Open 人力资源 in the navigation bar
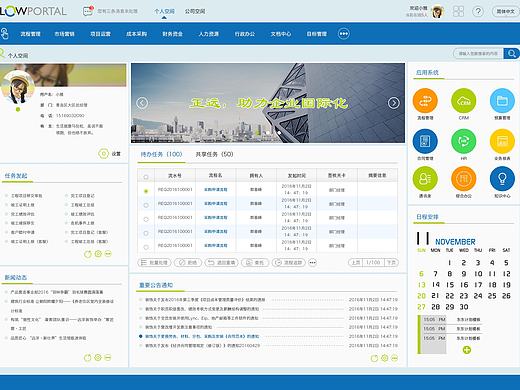 coord(209,34)
